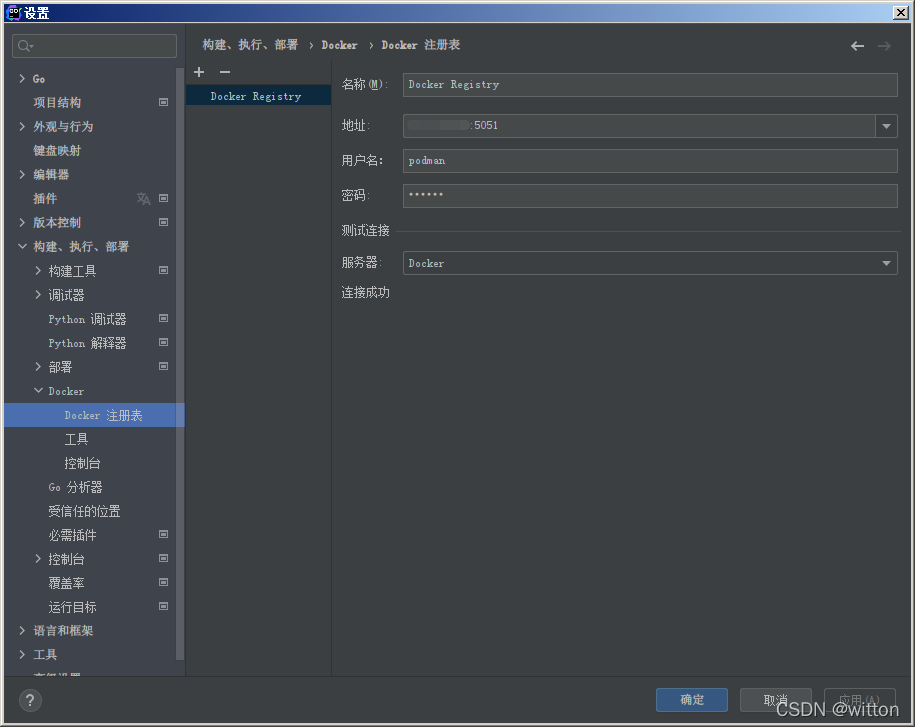
Task: Click the 确定 button
Action: point(692,700)
